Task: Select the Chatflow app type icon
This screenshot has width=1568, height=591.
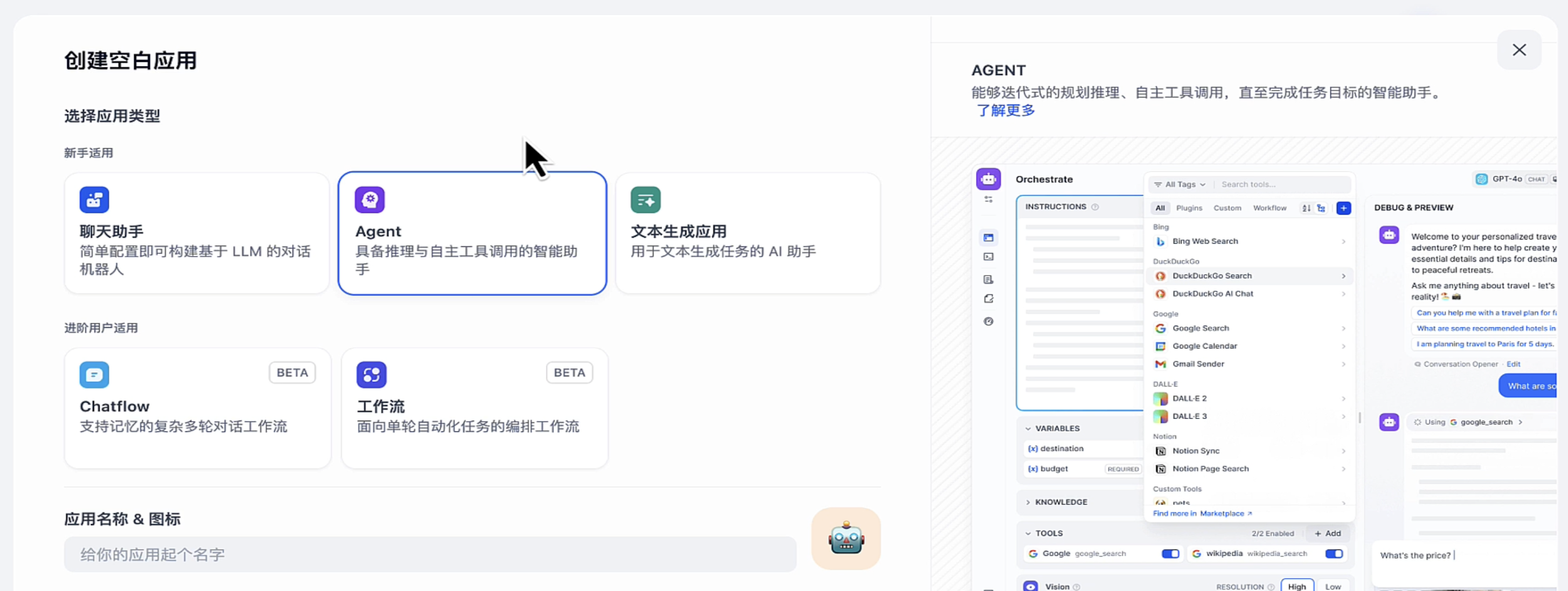Action: pyautogui.click(x=94, y=374)
